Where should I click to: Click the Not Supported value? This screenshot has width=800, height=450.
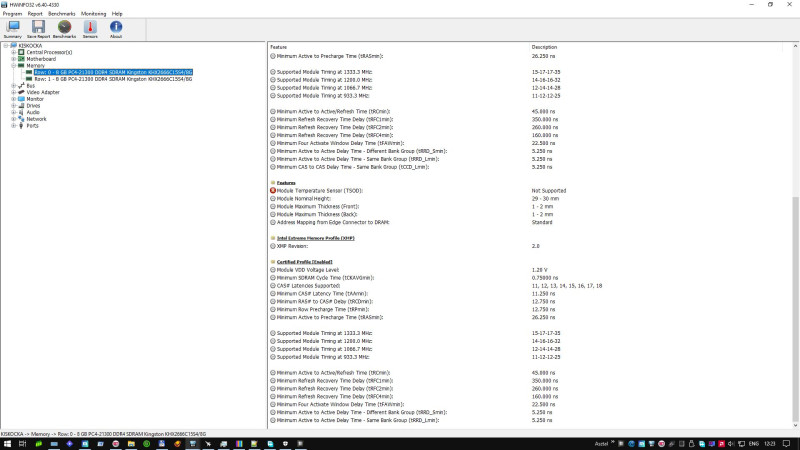coord(548,190)
